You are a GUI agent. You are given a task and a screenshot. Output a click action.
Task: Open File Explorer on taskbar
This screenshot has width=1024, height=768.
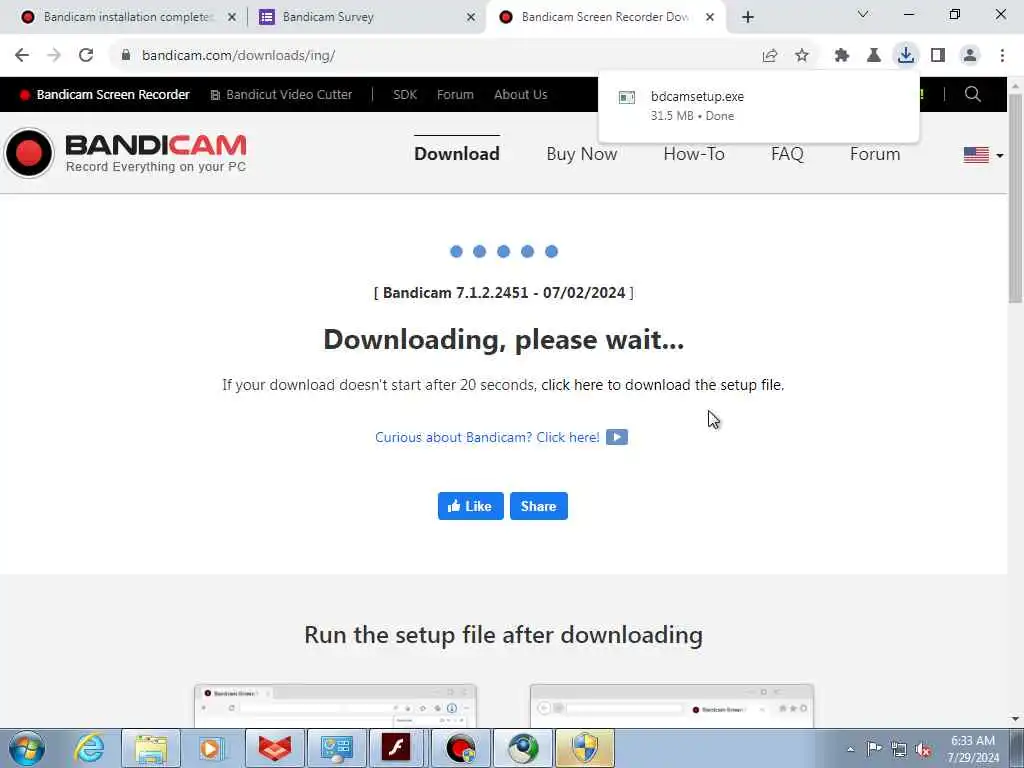point(151,748)
